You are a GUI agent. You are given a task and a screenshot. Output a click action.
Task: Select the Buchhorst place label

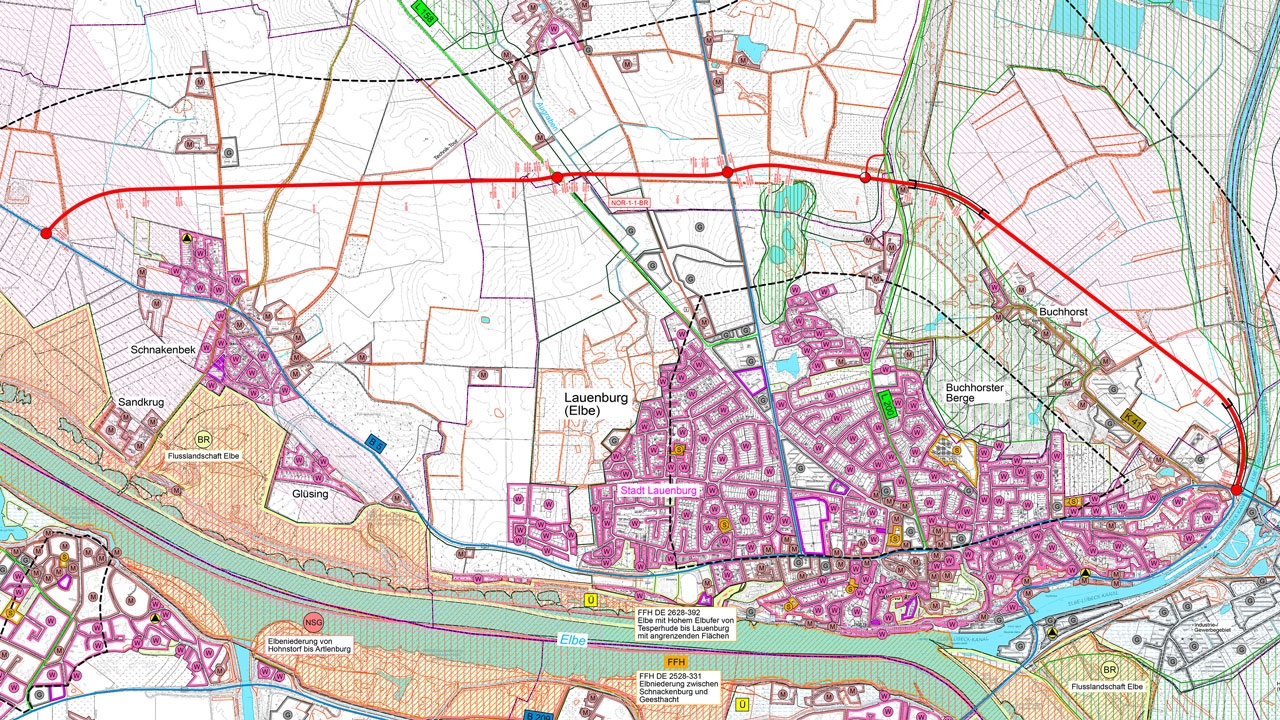click(1064, 310)
